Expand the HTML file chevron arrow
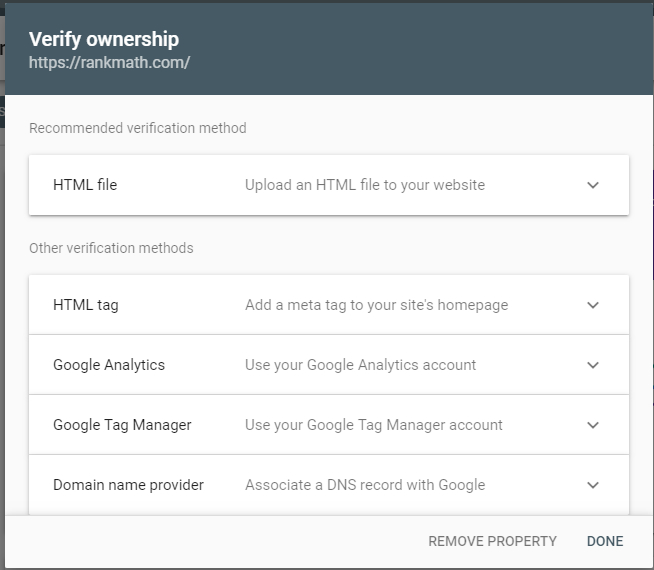 [x=593, y=185]
